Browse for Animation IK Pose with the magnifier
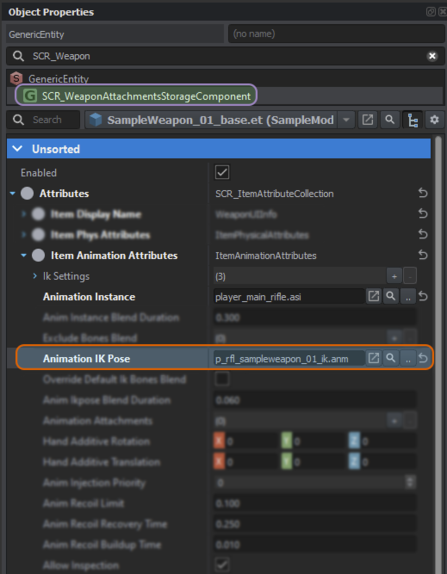Image resolution: width=447 pixels, height=574 pixels. (391, 358)
